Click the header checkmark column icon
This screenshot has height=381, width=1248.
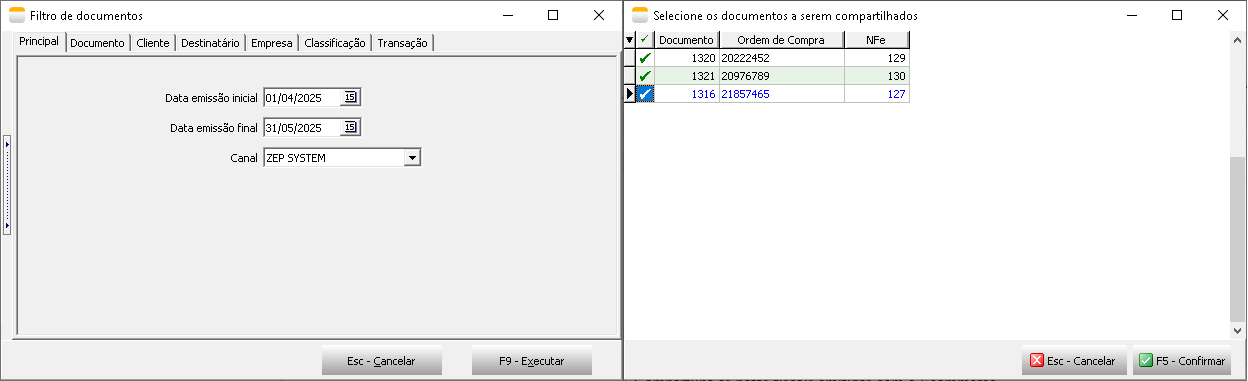pos(645,40)
